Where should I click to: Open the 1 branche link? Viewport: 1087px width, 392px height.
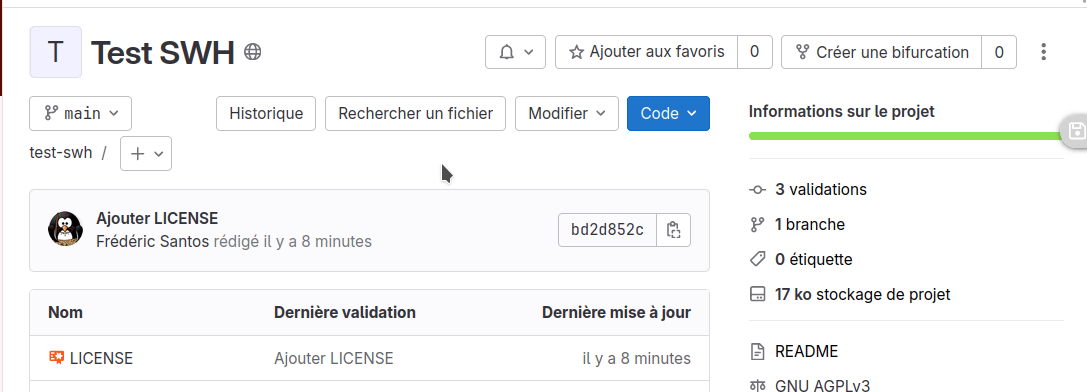(810, 224)
